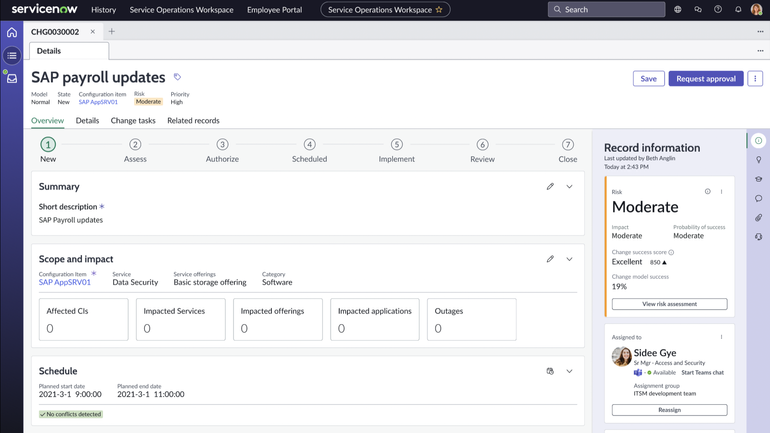Favorite Service Operations Workspace with star
Viewport: 770px width, 433px height.
click(439, 9)
